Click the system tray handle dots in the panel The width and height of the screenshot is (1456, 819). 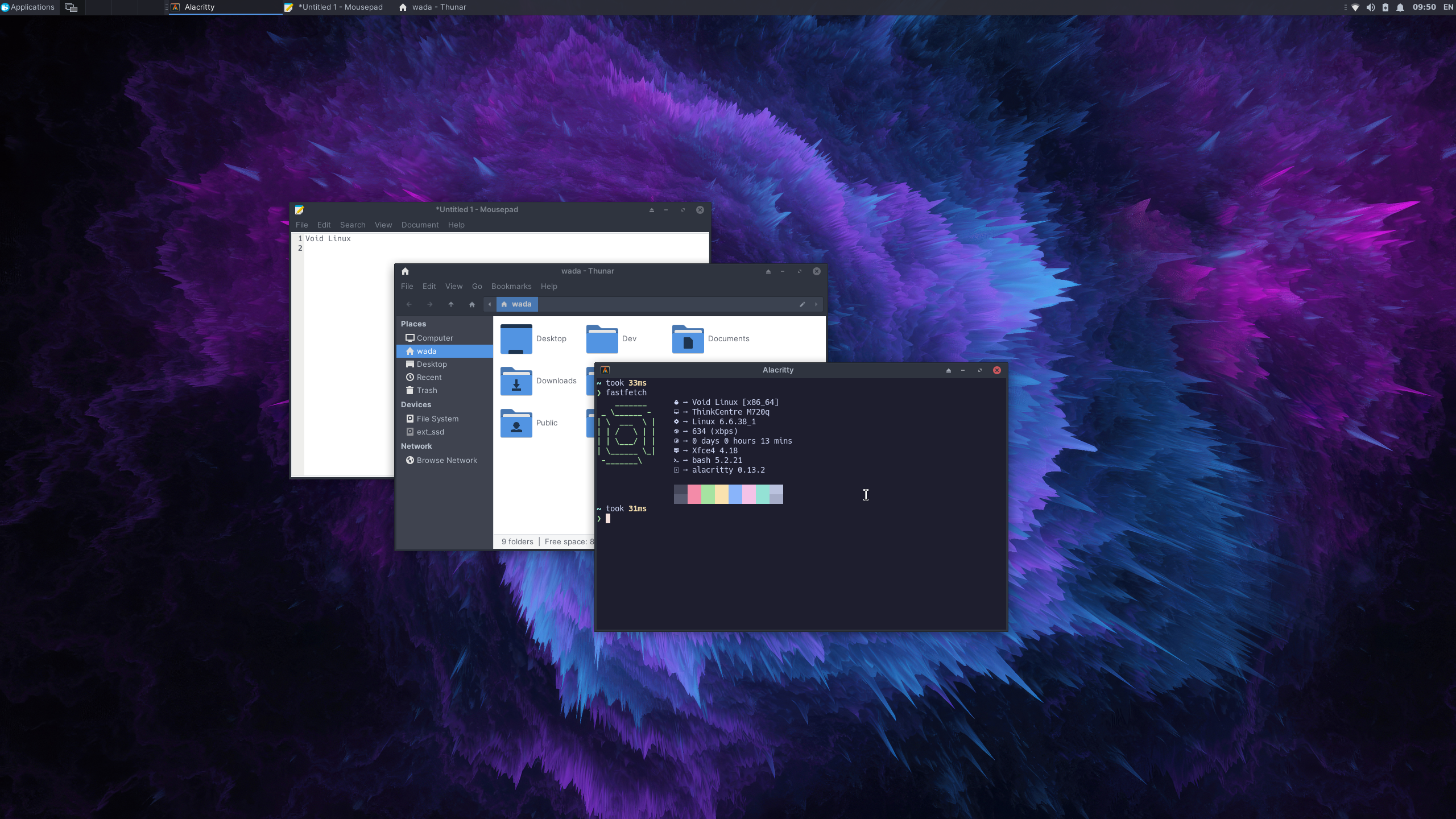coord(1345,7)
